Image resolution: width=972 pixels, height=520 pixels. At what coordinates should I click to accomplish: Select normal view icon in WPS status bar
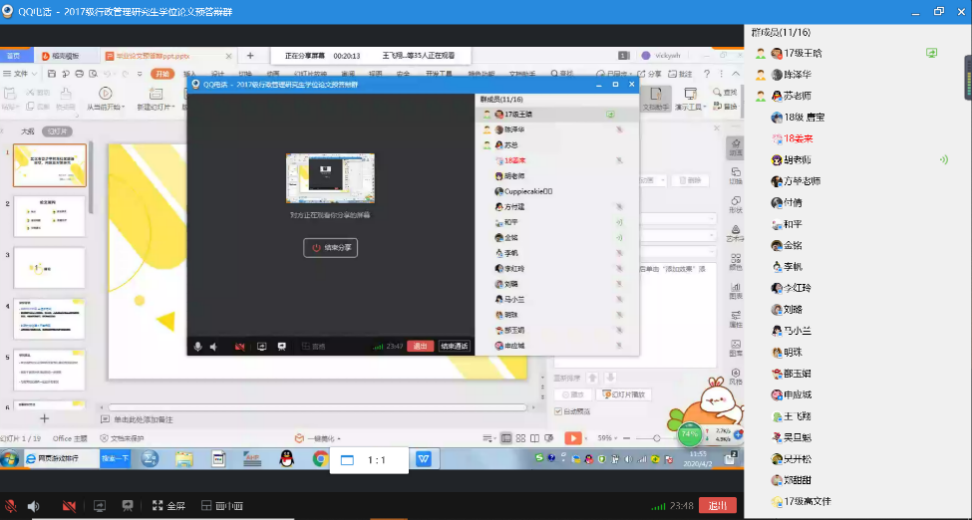(506, 438)
